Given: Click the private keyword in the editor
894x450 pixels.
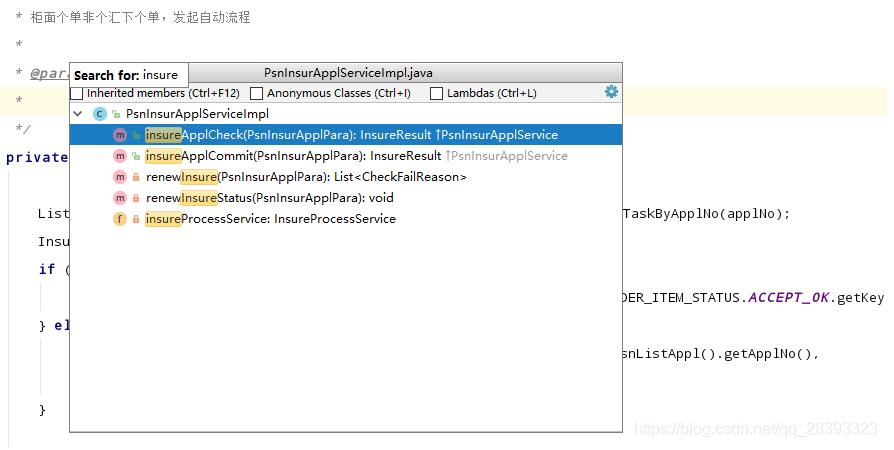Looking at the screenshot, I should coord(36,157).
